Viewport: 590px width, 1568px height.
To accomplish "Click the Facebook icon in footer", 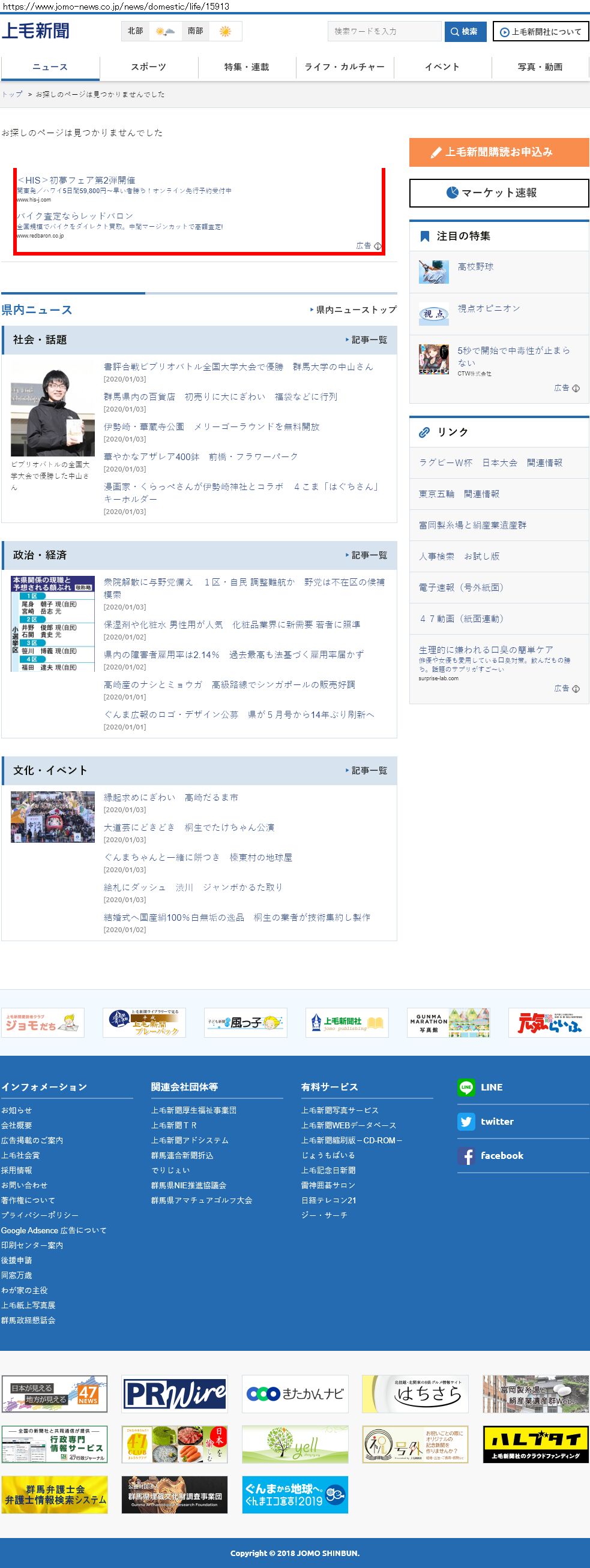I will pyautogui.click(x=466, y=1155).
